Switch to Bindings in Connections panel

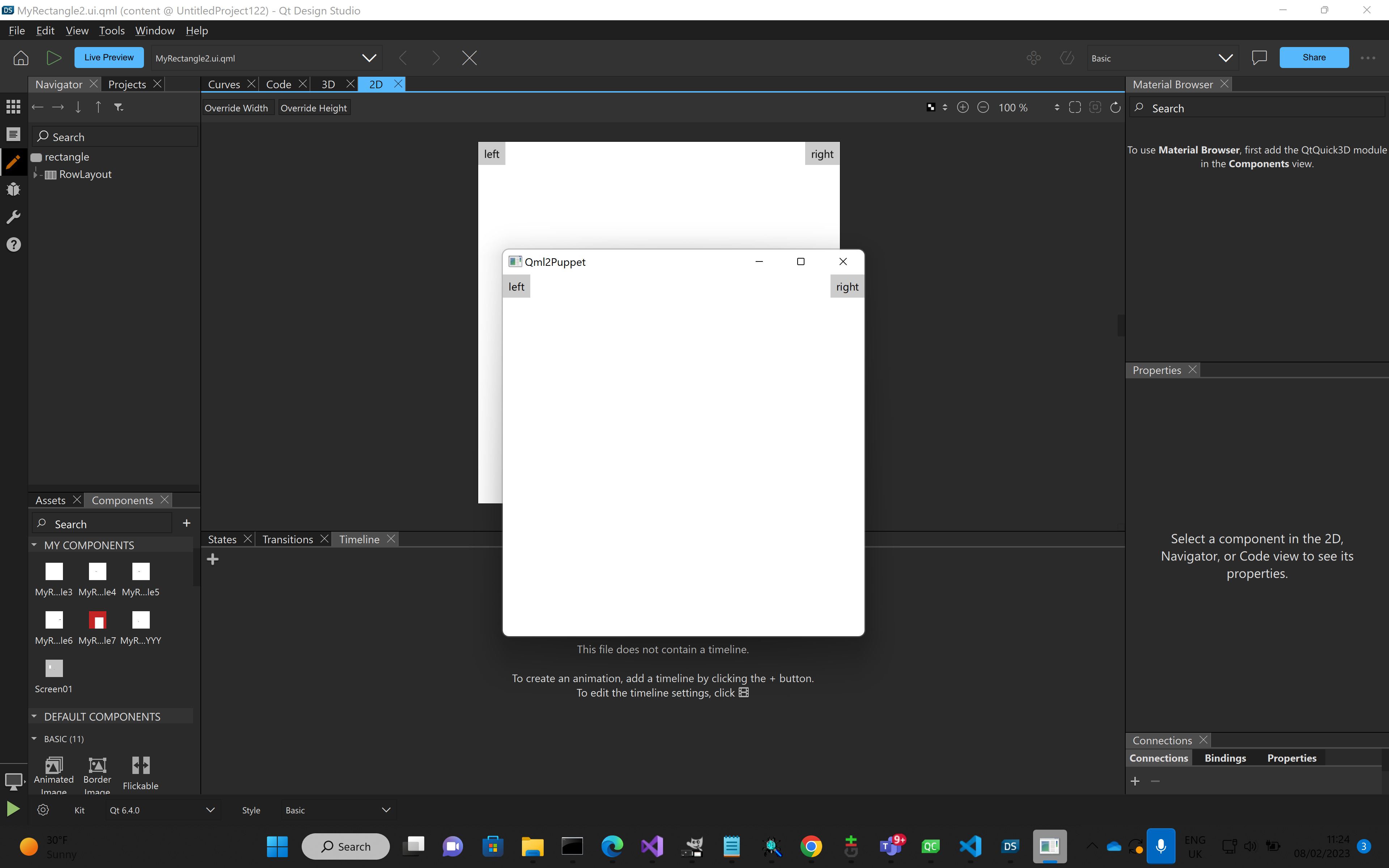1225,758
